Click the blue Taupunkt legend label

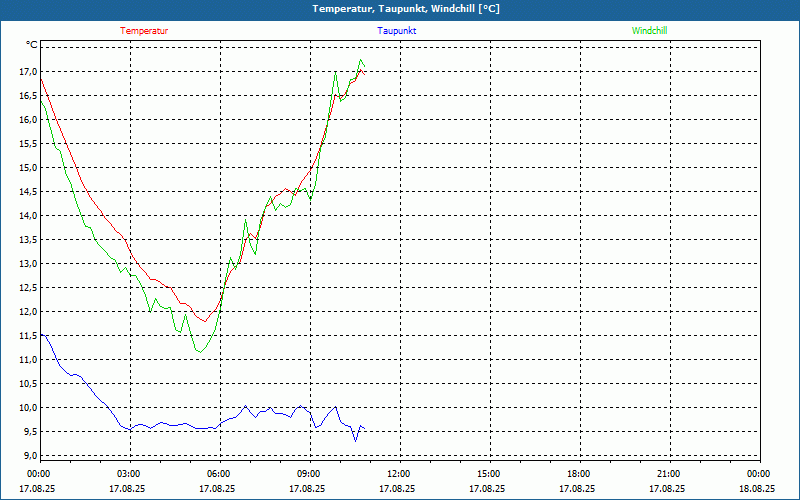[396, 31]
